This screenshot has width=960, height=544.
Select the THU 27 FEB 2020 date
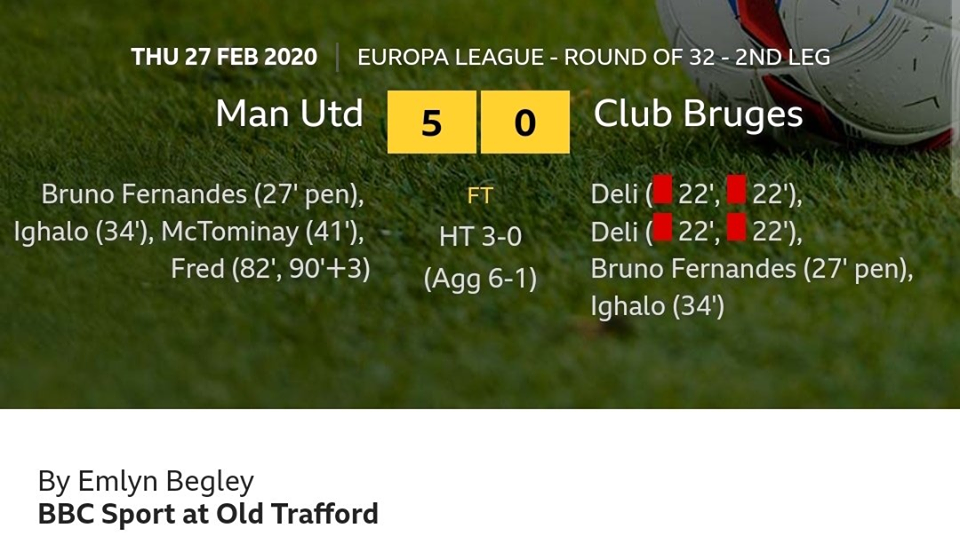pyautogui.click(x=224, y=57)
